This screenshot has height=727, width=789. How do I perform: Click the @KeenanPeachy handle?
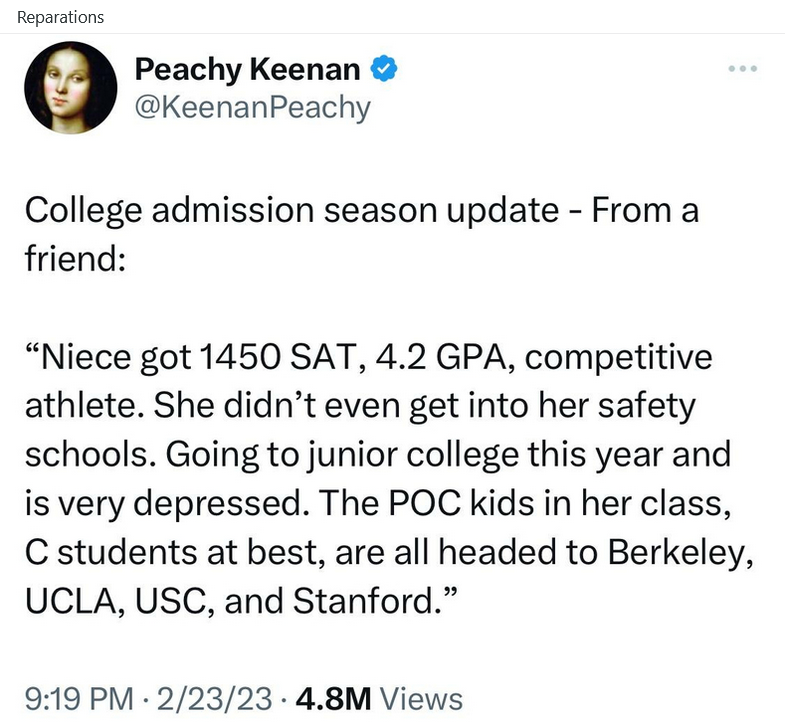[252, 106]
